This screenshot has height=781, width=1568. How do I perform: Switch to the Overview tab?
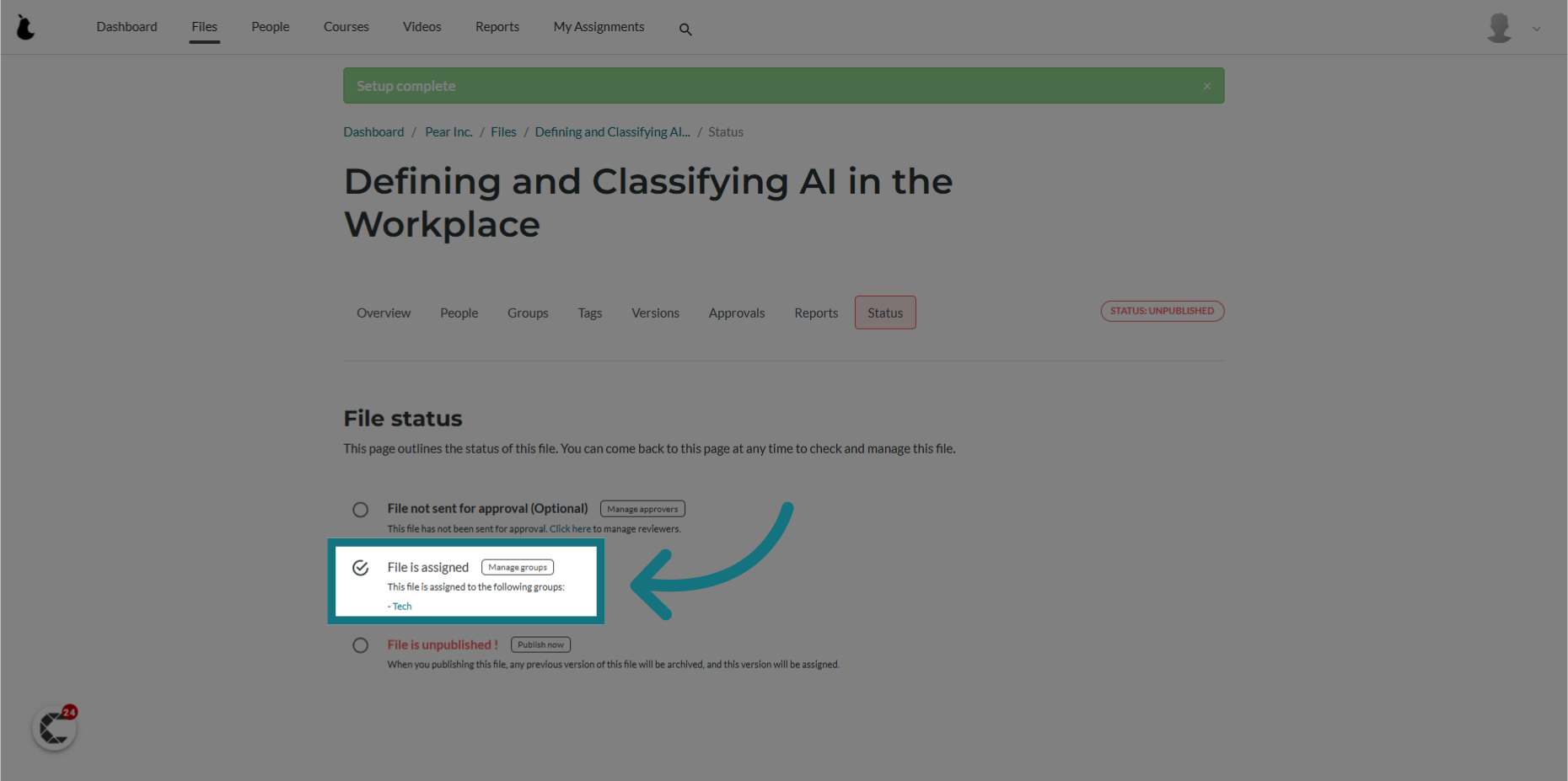pyautogui.click(x=384, y=313)
